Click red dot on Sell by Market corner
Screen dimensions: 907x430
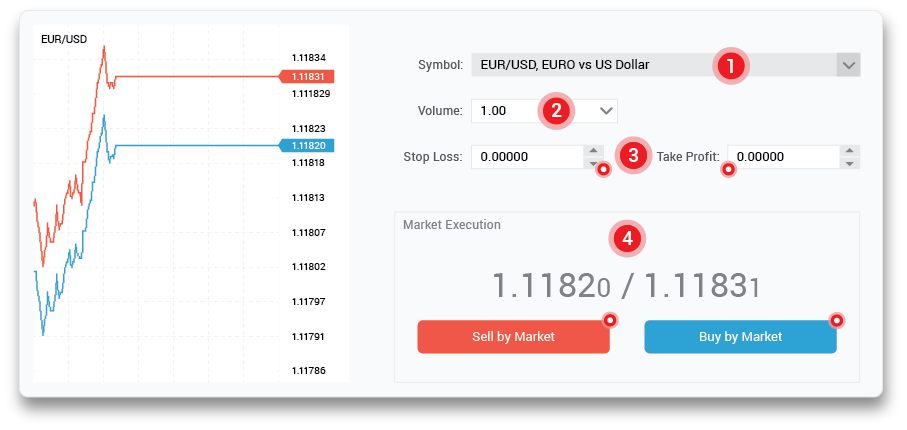tap(609, 321)
